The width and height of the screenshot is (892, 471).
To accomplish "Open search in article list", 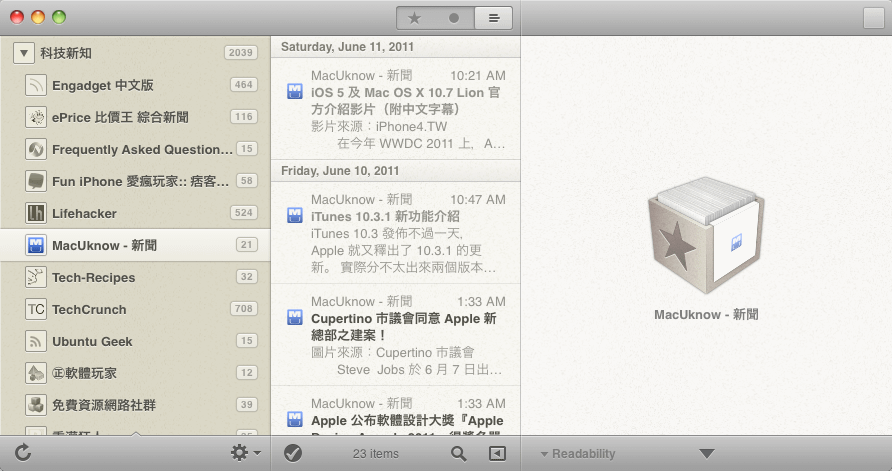I will pyautogui.click(x=459, y=453).
